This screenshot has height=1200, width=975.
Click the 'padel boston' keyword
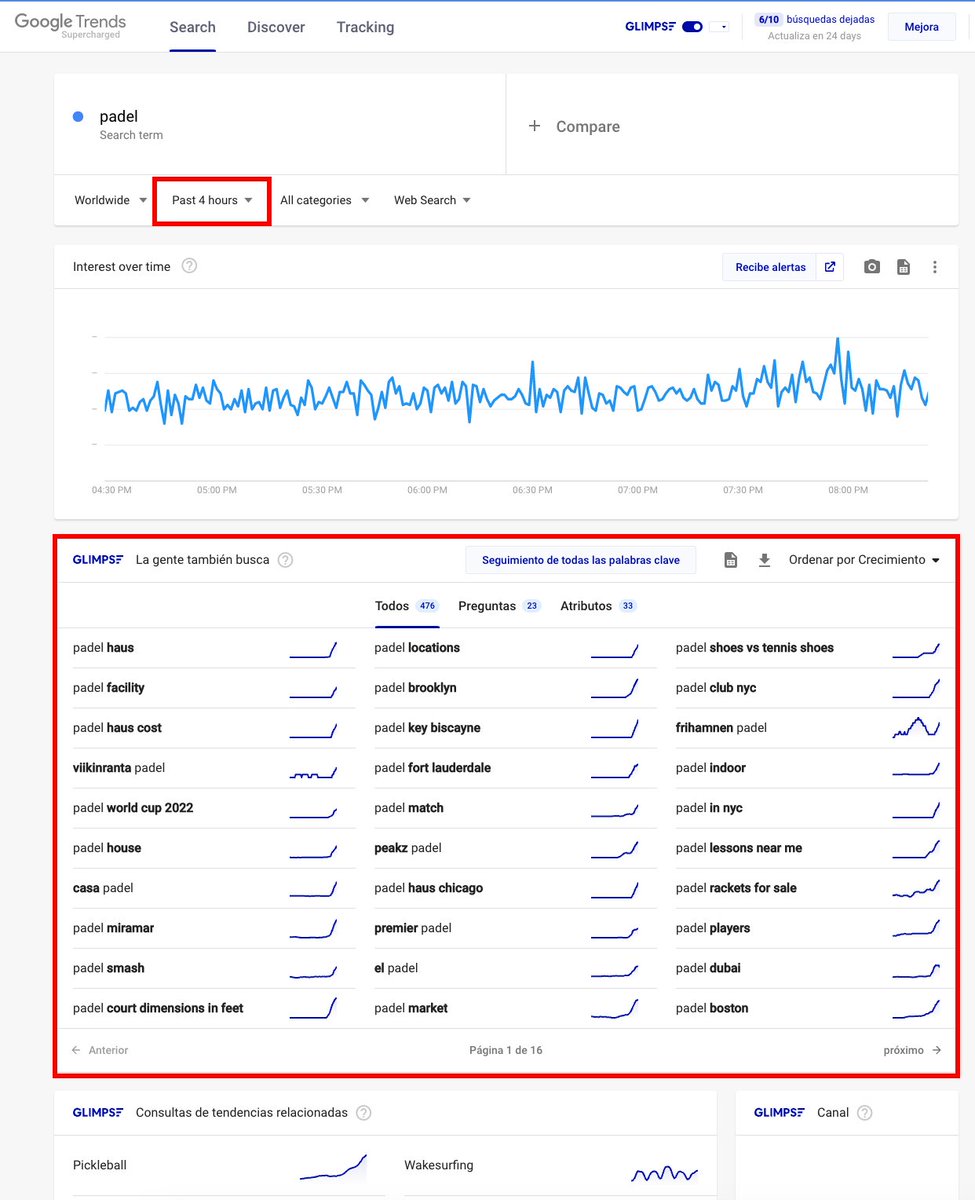[x=712, y=1008]
